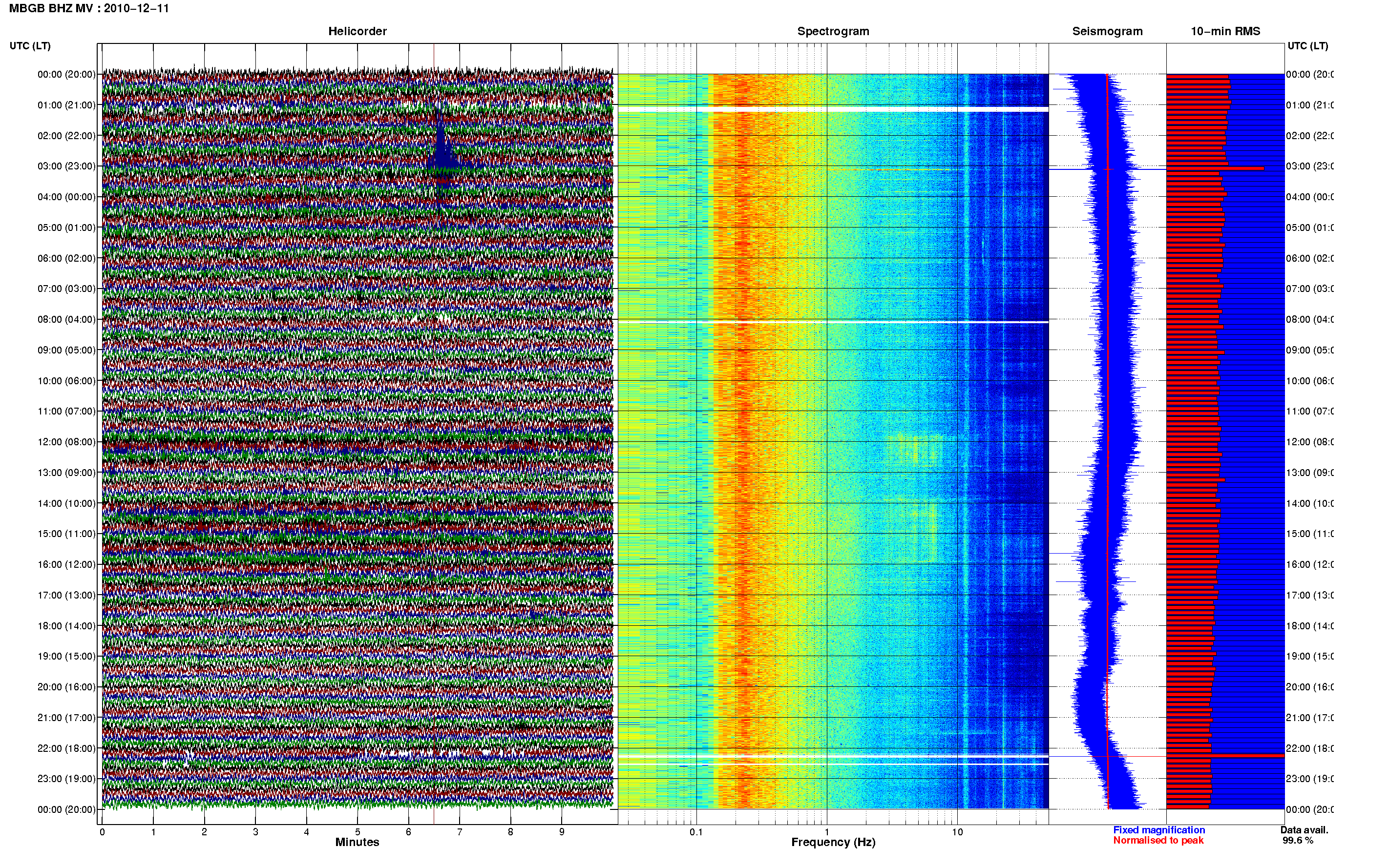The width and height of the screenshot is (1389, 868).
Task: Click the '18:00 (14:00)' time label
Action: coord(66,626)
